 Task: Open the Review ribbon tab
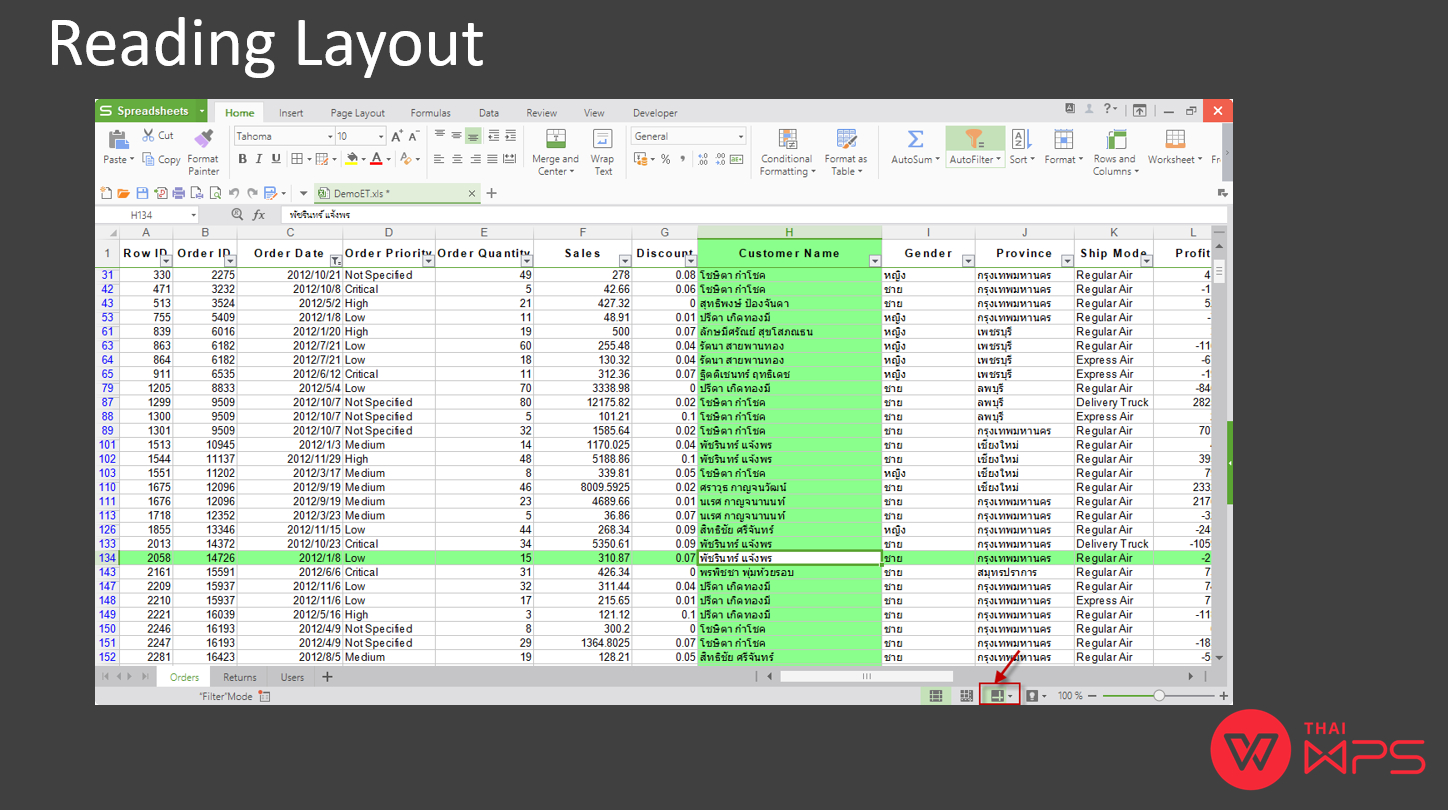[541, 113]
